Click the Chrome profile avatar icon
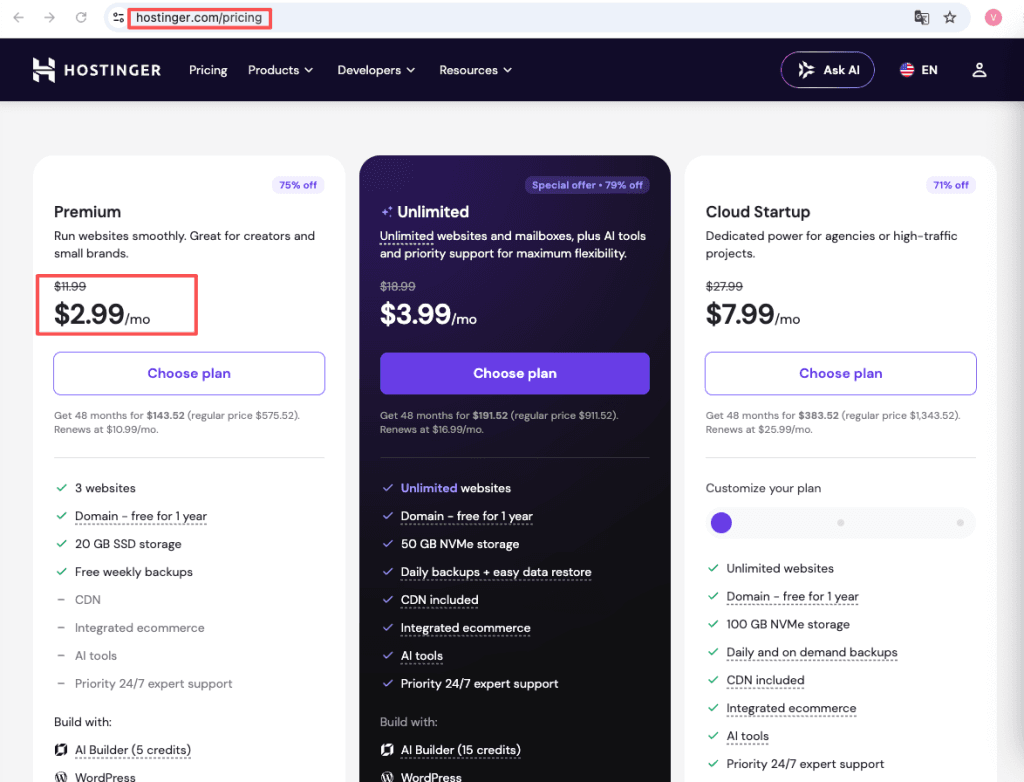Image resolution: width=1024 pixels, height=782 pixels. 993,18
